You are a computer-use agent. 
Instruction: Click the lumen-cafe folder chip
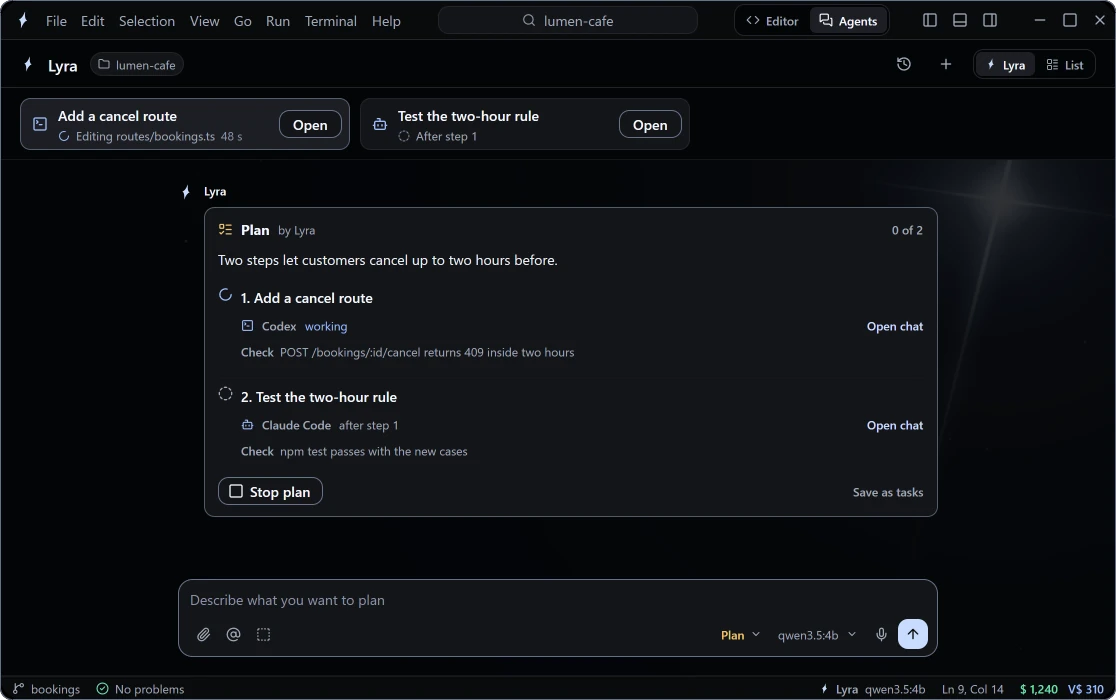(137, 65)
